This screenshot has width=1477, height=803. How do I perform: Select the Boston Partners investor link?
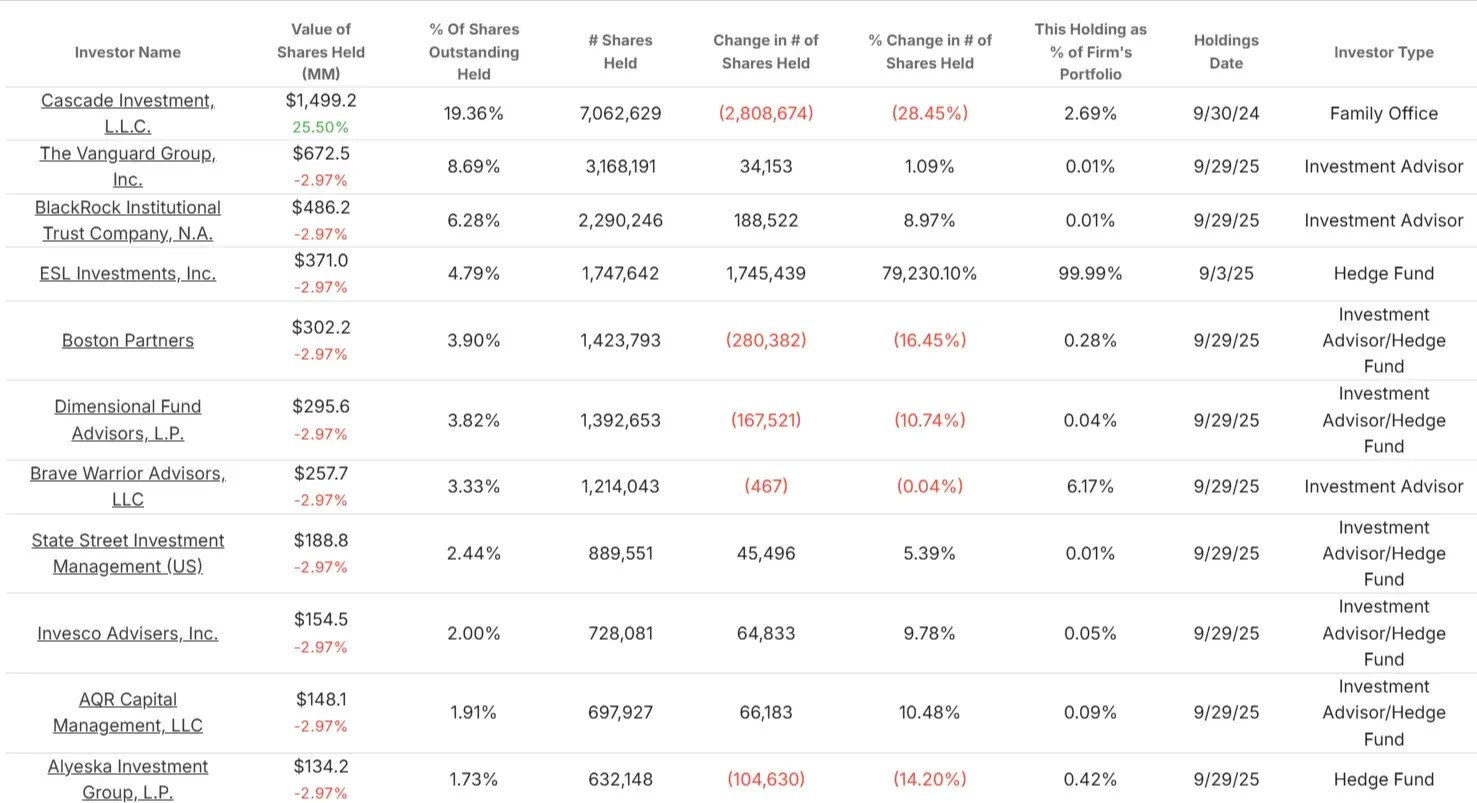coord(127,340)
